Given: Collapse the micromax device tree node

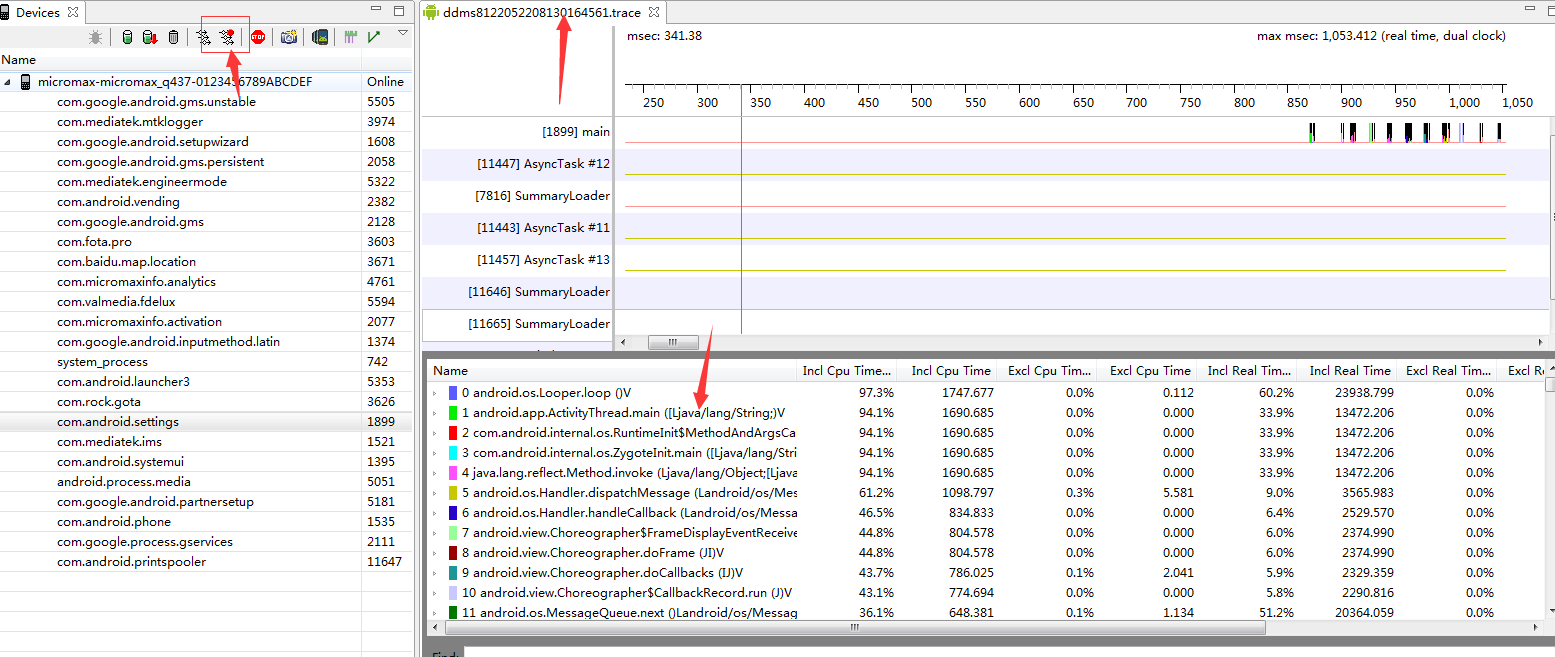Looking at the screenshot, I should pos(8,82).
